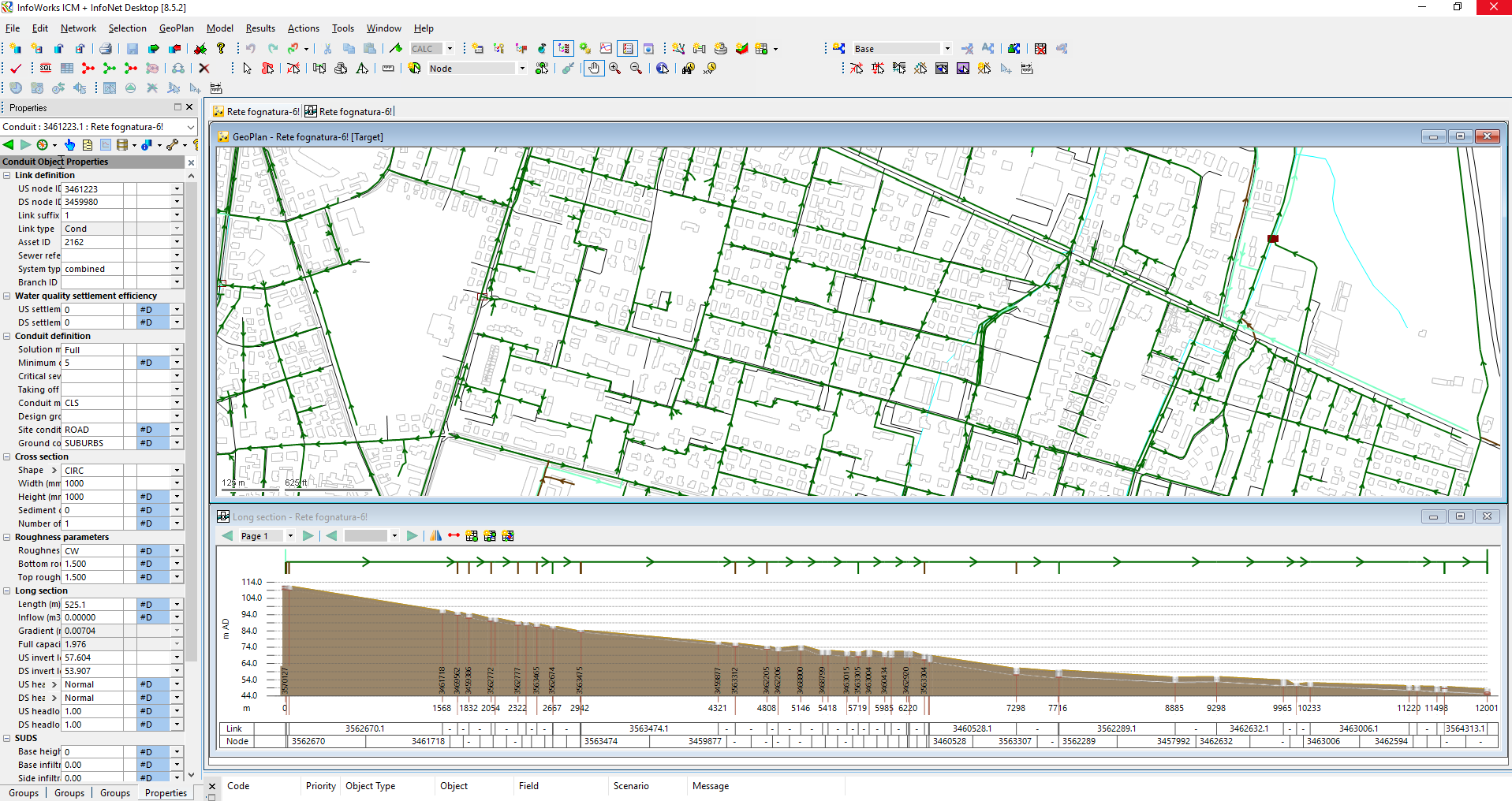Go to next long section page
Image resolution: width=1512 pixels, height=801 pixels.
pos(308,536)
